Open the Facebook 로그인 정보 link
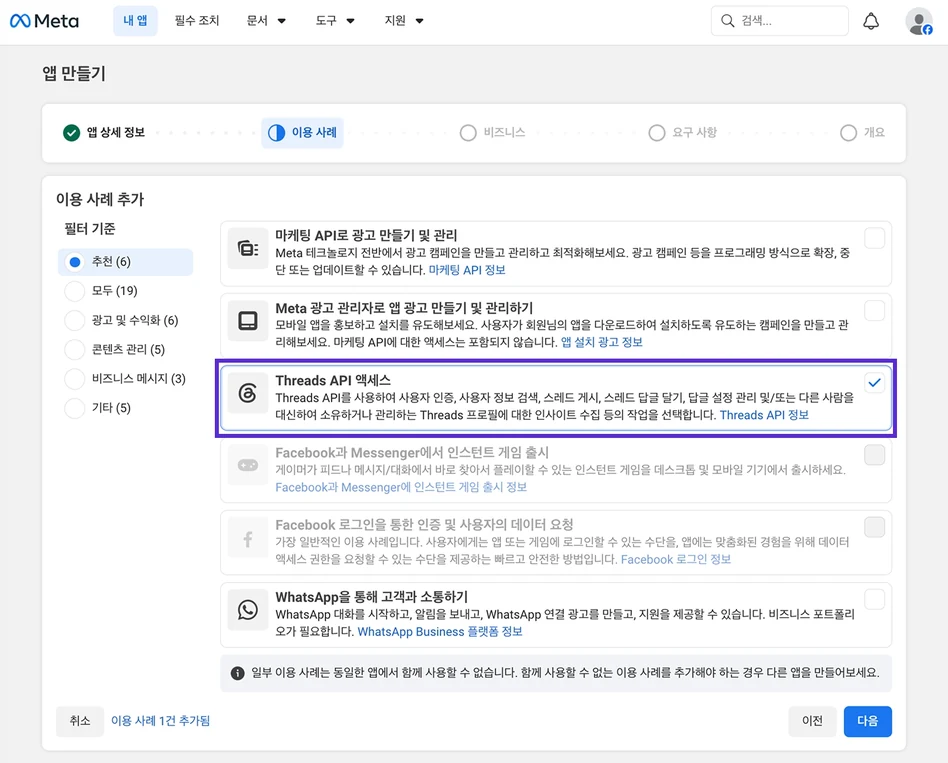The width and height of the screenshot is (948, 763). point(676,559)
